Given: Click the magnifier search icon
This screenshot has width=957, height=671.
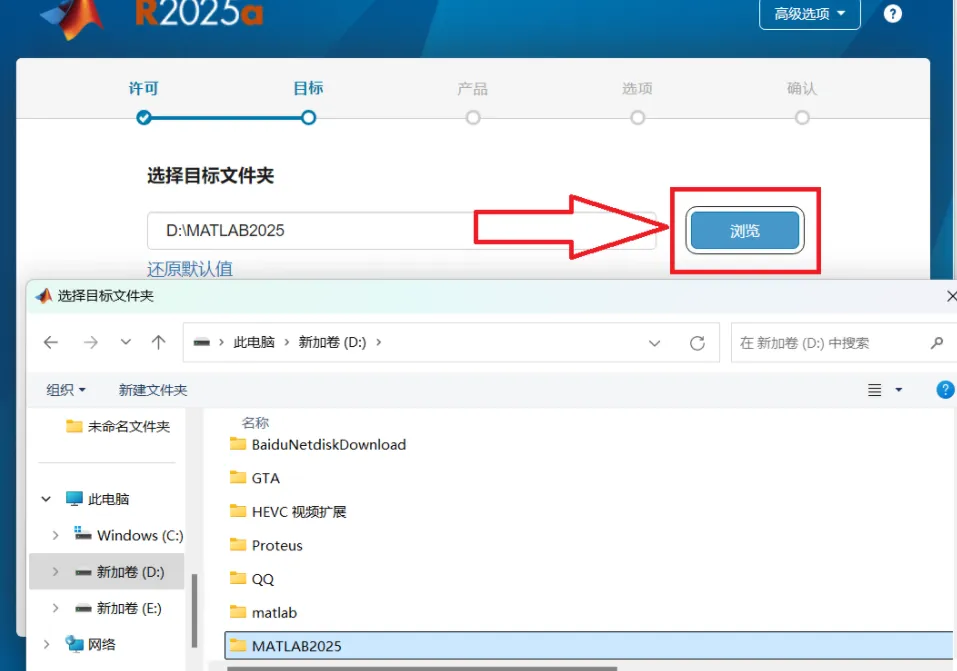Looking at the screenshot, I should 937,343.
